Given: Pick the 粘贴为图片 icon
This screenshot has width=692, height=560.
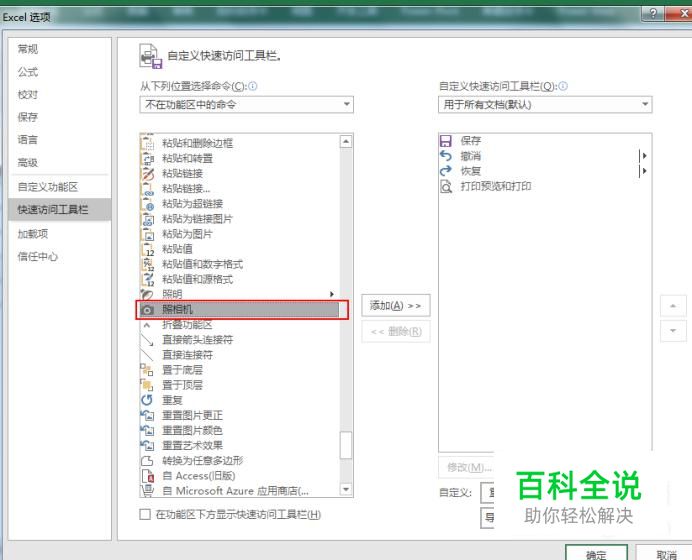Looking at the screenshot, I should click(x=147, y=234).
